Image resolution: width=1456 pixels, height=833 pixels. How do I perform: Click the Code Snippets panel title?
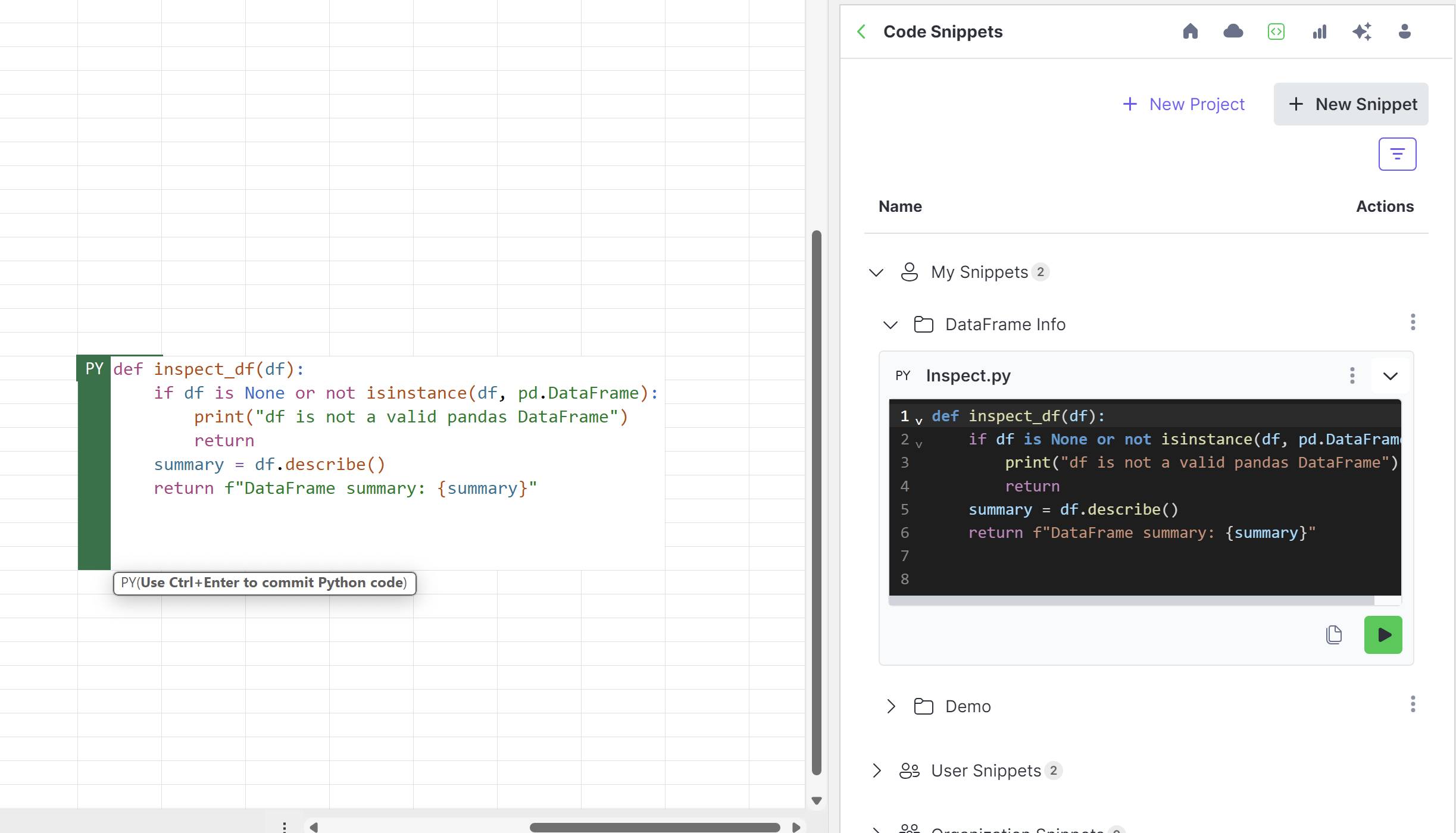tap(942, 32)
